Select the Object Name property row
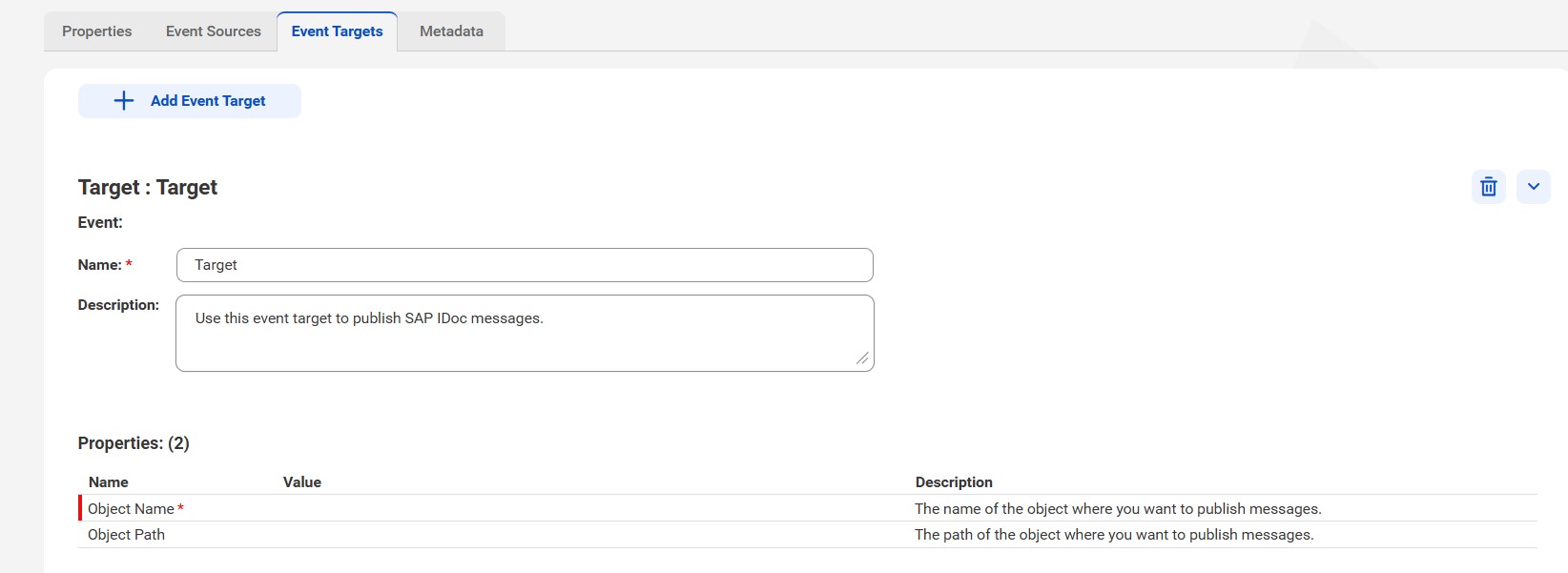This screenshot has height=573, width=1568. click(808, 508)
